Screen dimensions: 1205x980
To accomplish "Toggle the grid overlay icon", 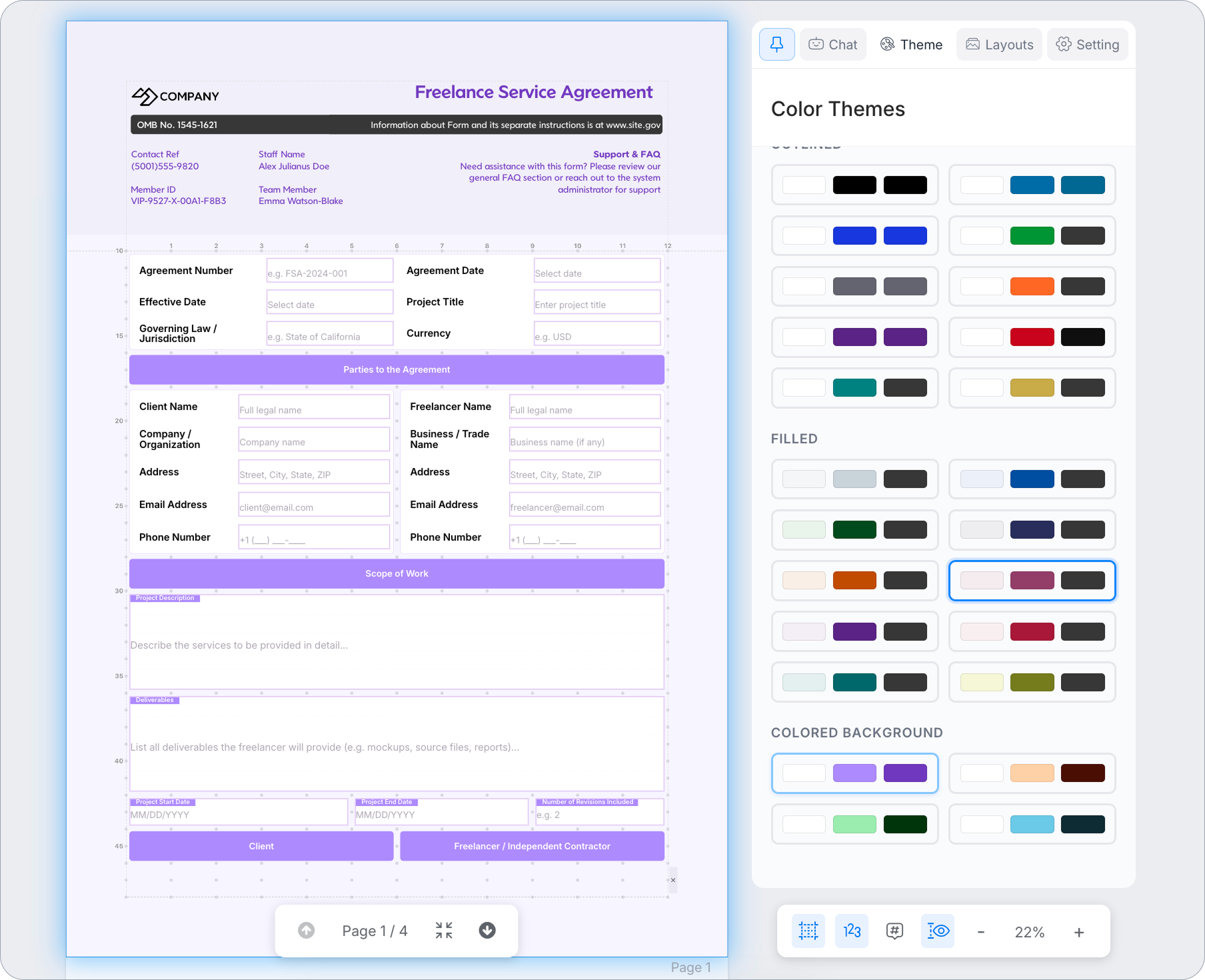I will [808, 931].
